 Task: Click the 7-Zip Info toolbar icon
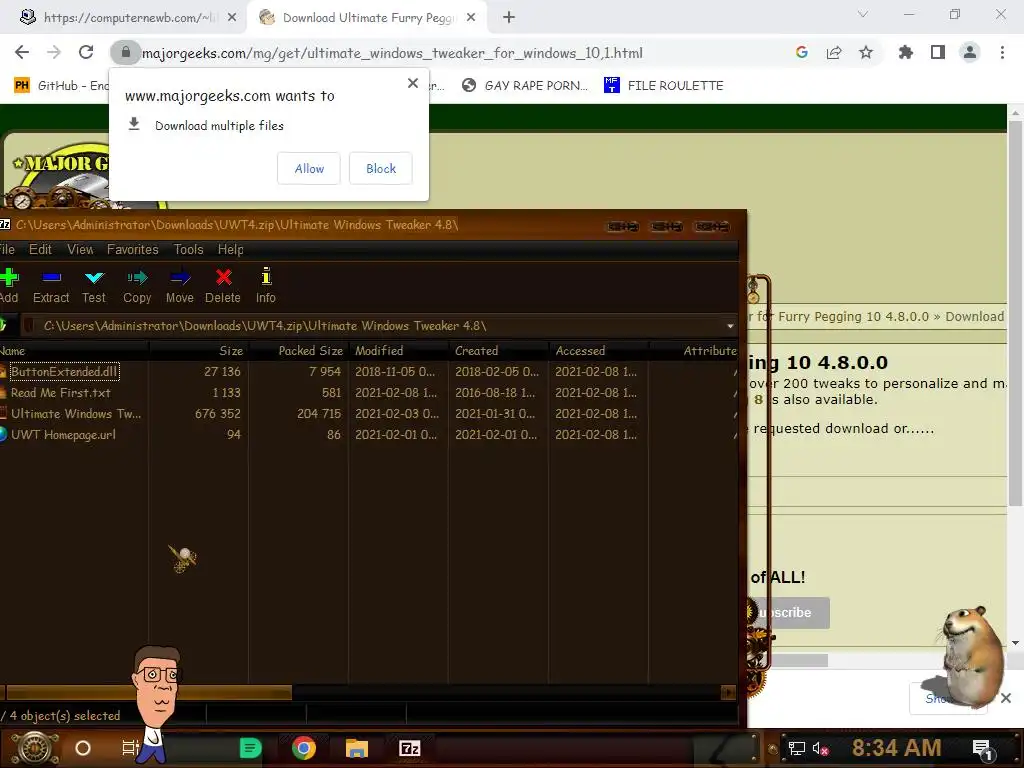click(x=266, y=277)
